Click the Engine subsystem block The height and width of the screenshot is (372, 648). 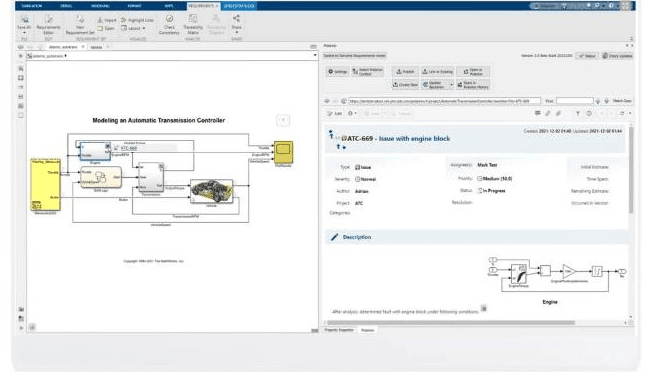(x=95, y=151)
